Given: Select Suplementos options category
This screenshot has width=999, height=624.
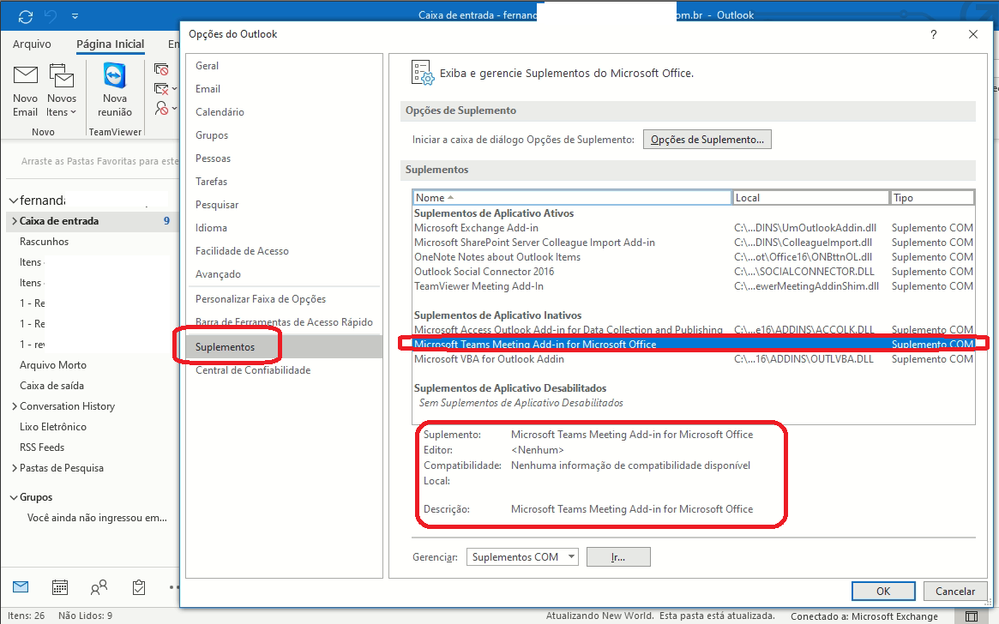Looking at the screenshot, I should pos(284,347).
